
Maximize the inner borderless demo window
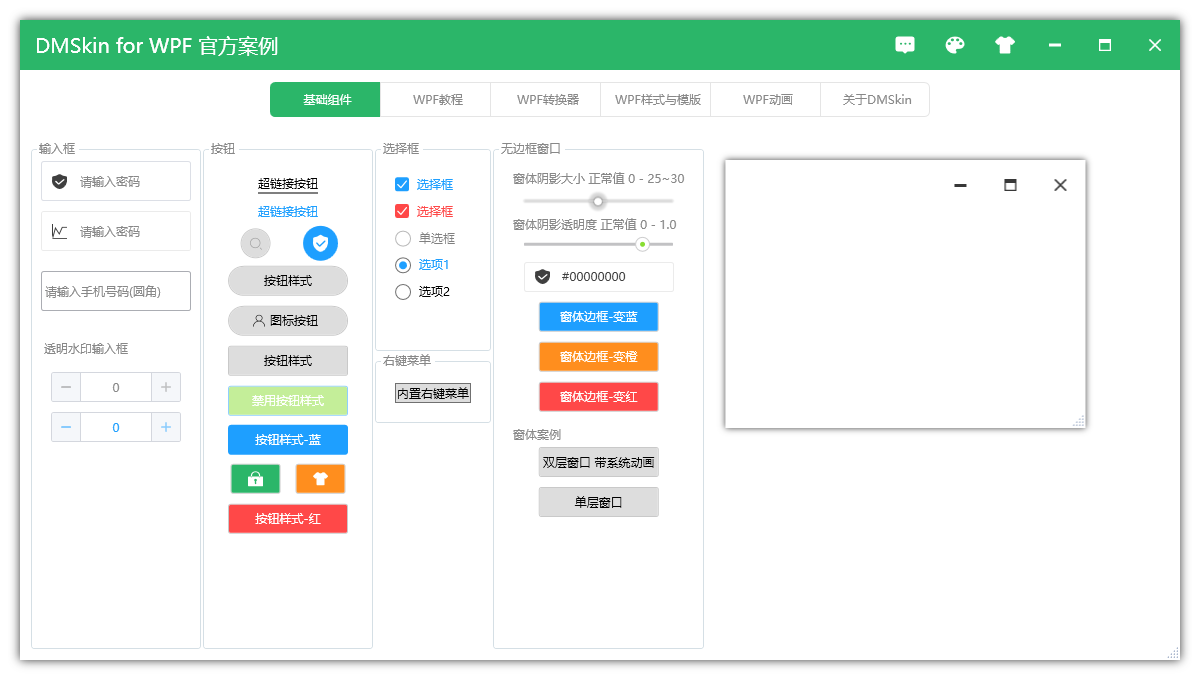pos(1010,185)
